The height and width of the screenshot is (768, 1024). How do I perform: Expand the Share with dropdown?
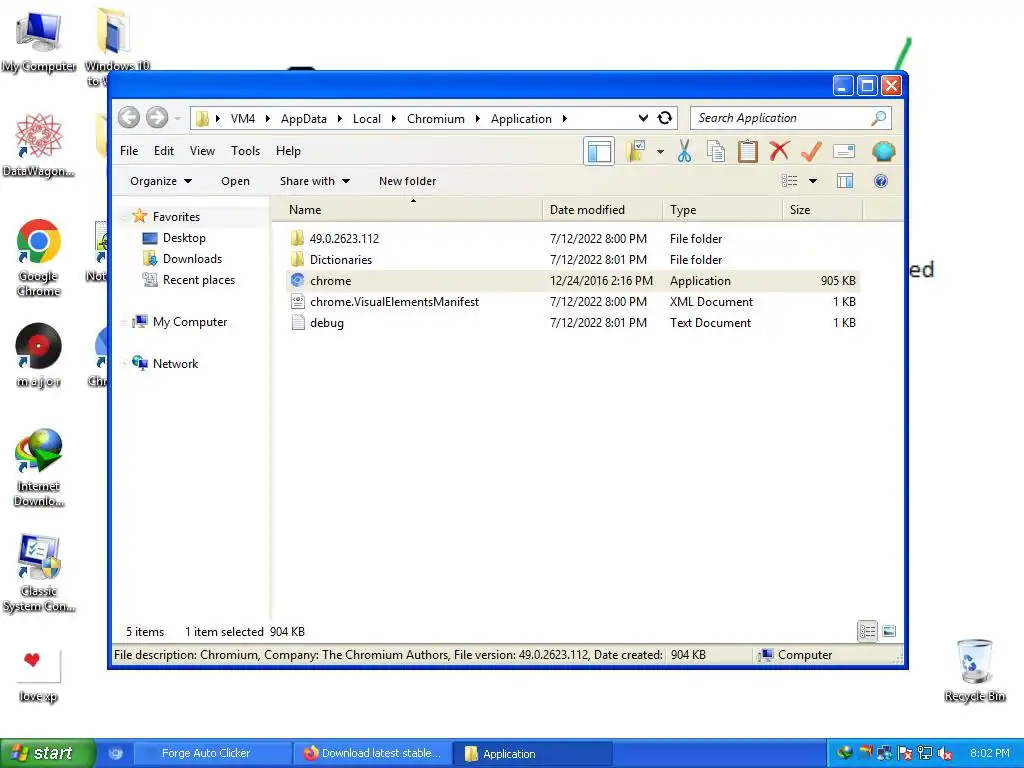(x=315, y=181)
